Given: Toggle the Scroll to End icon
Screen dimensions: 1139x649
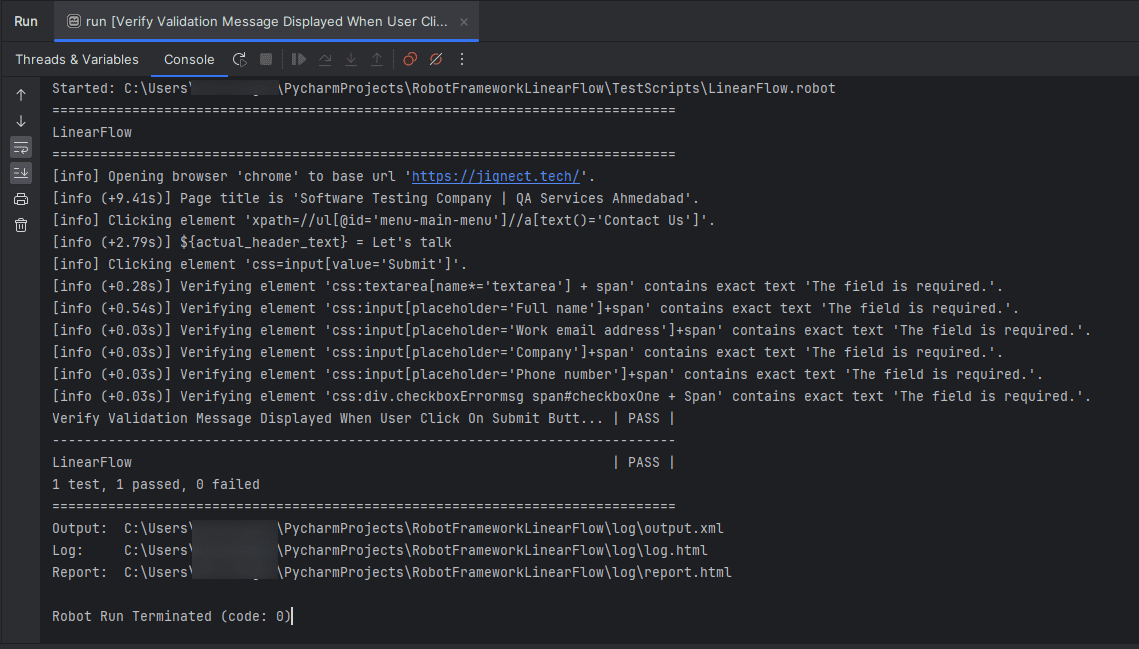Looking at the screenshot, I should pos(21,173).
